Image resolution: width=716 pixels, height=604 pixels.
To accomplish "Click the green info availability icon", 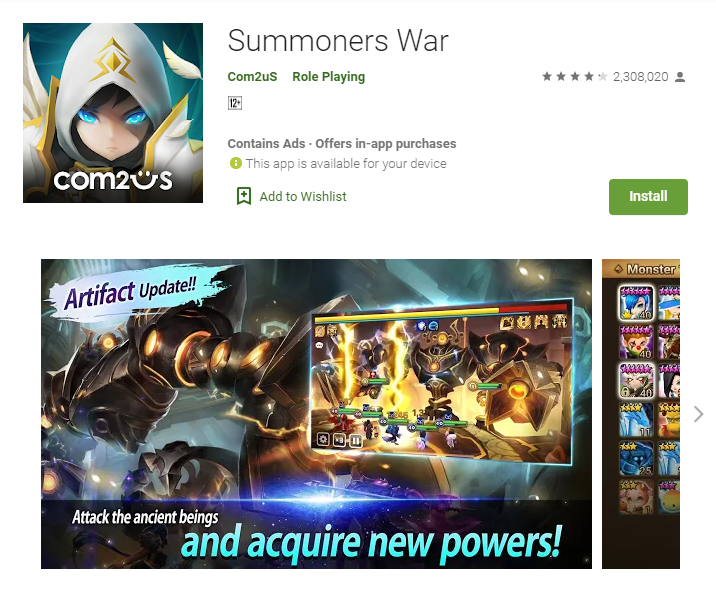I will coord(236,163).
